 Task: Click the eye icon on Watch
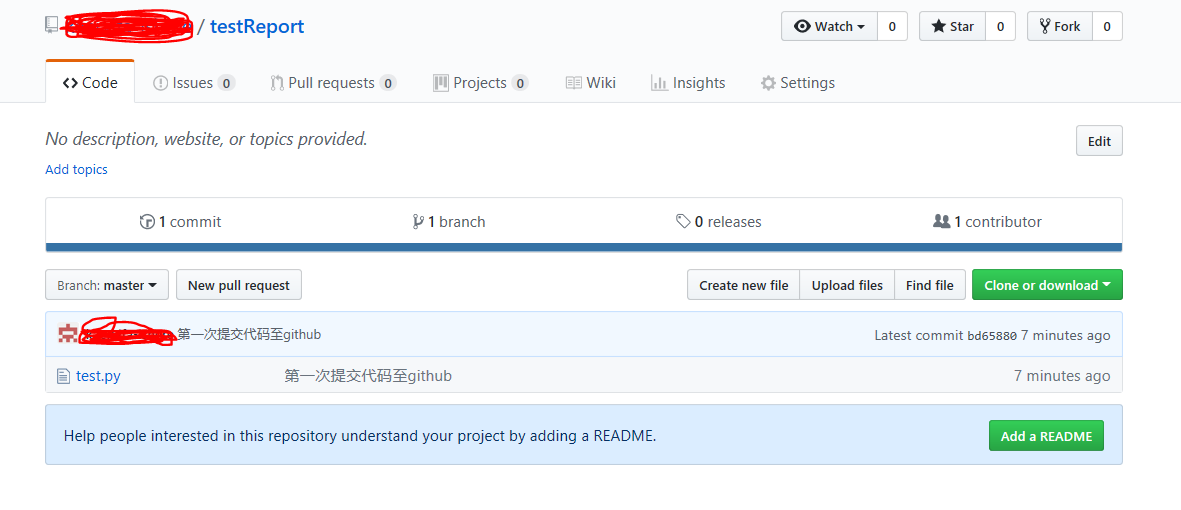coord(803,26)
